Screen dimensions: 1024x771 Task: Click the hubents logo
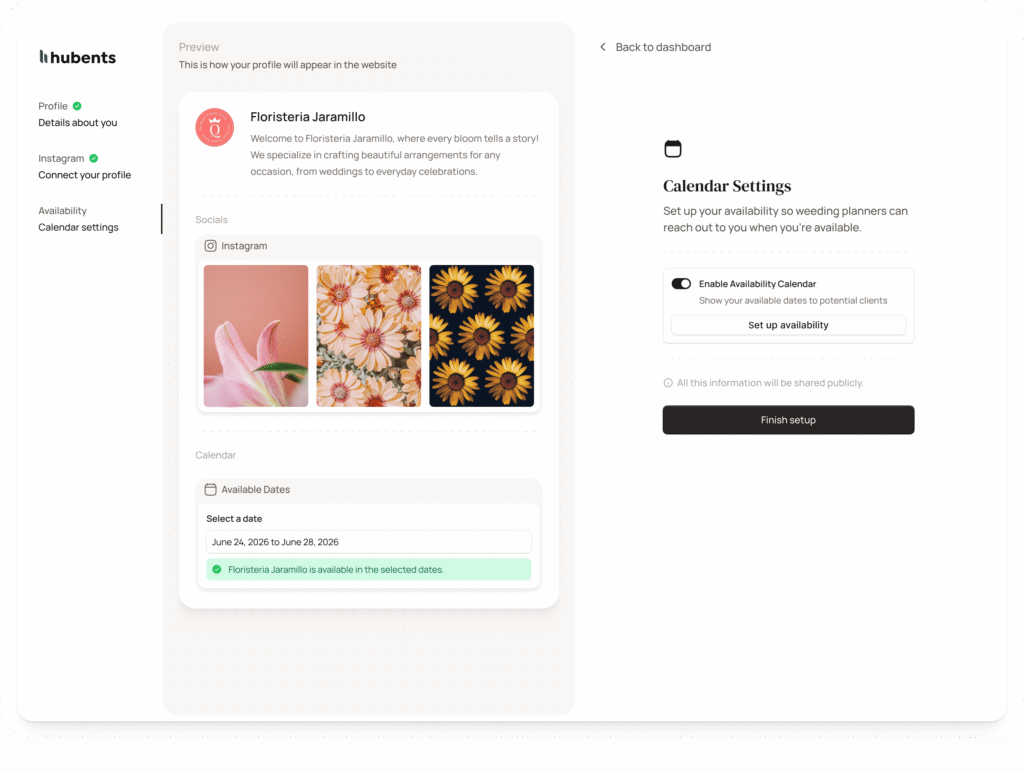[77, 57]
